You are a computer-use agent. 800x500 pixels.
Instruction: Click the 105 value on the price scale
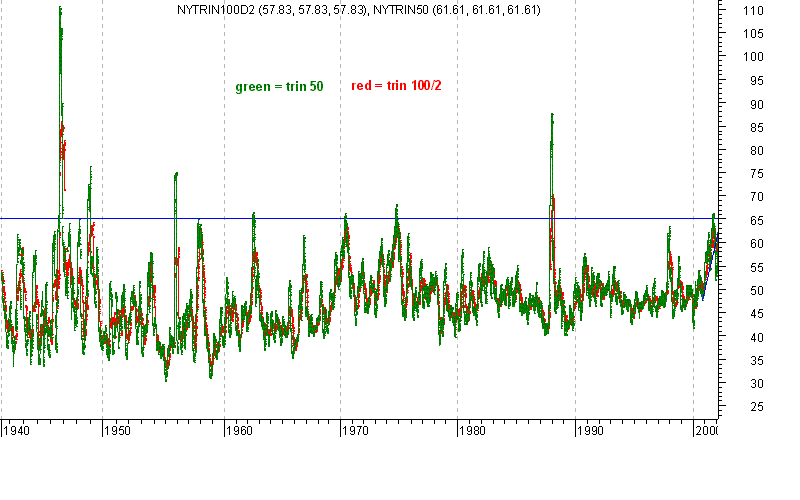(x=753, y=34)
